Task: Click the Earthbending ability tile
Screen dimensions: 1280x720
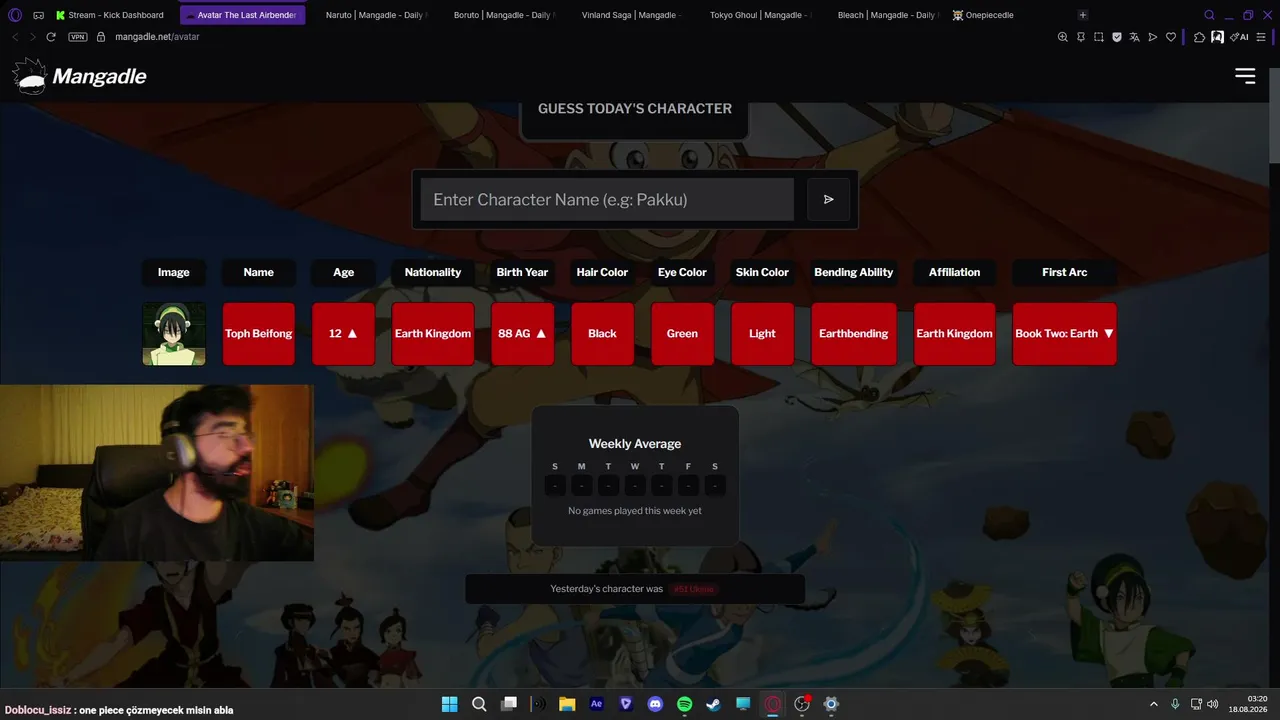Action: point(854,334)
